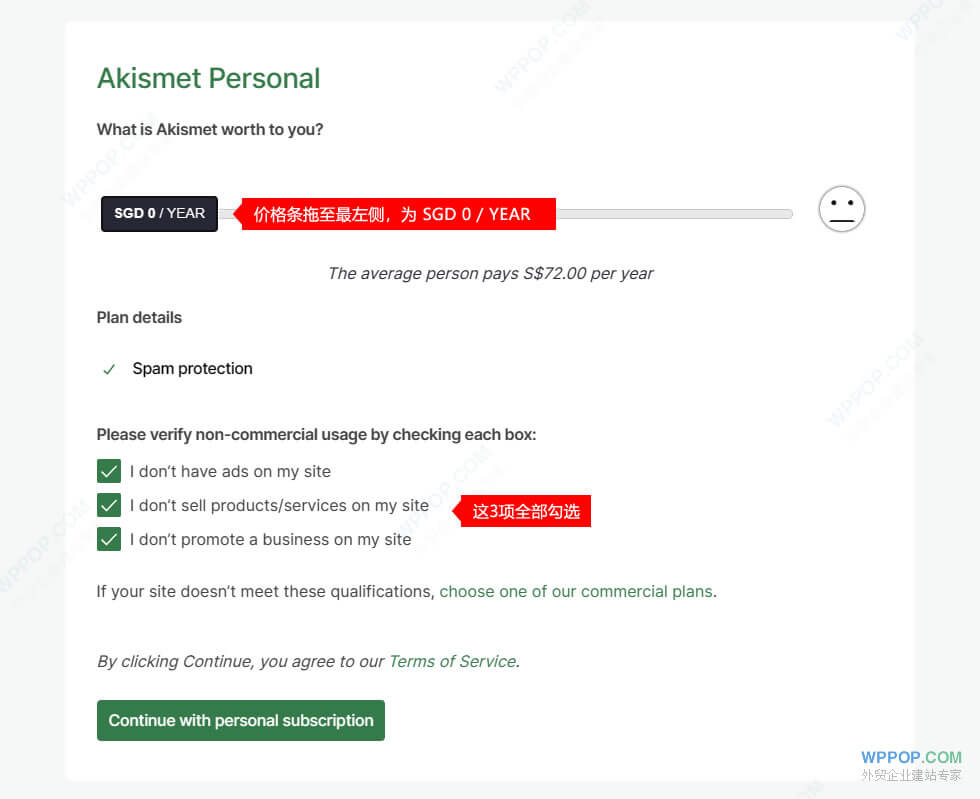980x799 pixels.
Task: Select the "Spam protection" plan detail text
Action: coord(192,368)
